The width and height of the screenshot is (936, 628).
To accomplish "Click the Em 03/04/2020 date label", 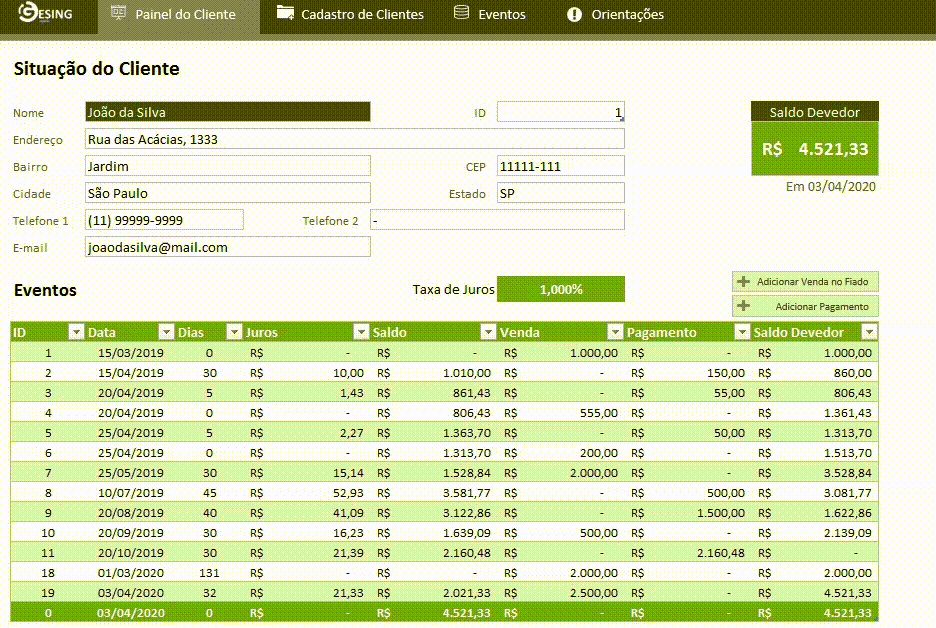I will pos(830,186).
